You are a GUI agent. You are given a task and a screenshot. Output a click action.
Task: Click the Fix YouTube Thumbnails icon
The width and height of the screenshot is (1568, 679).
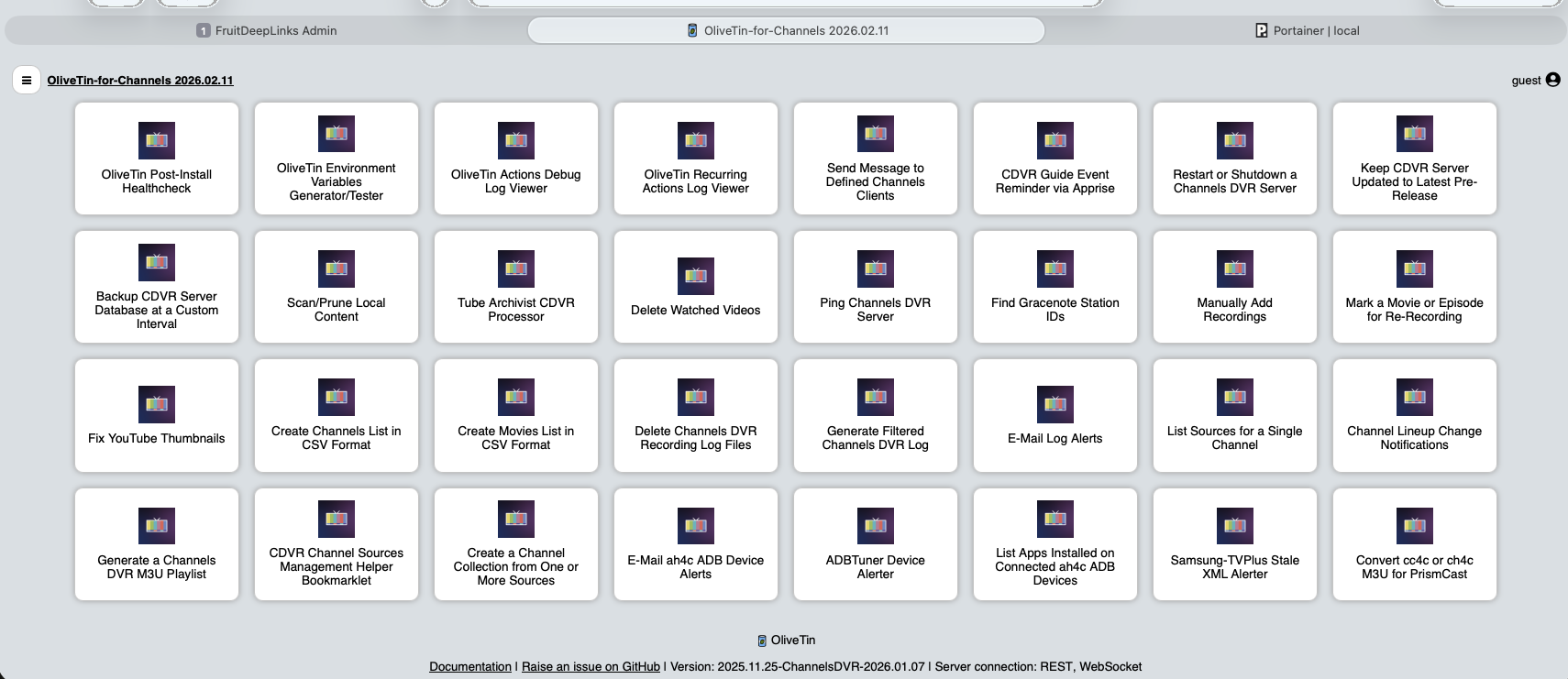(157, 404)
